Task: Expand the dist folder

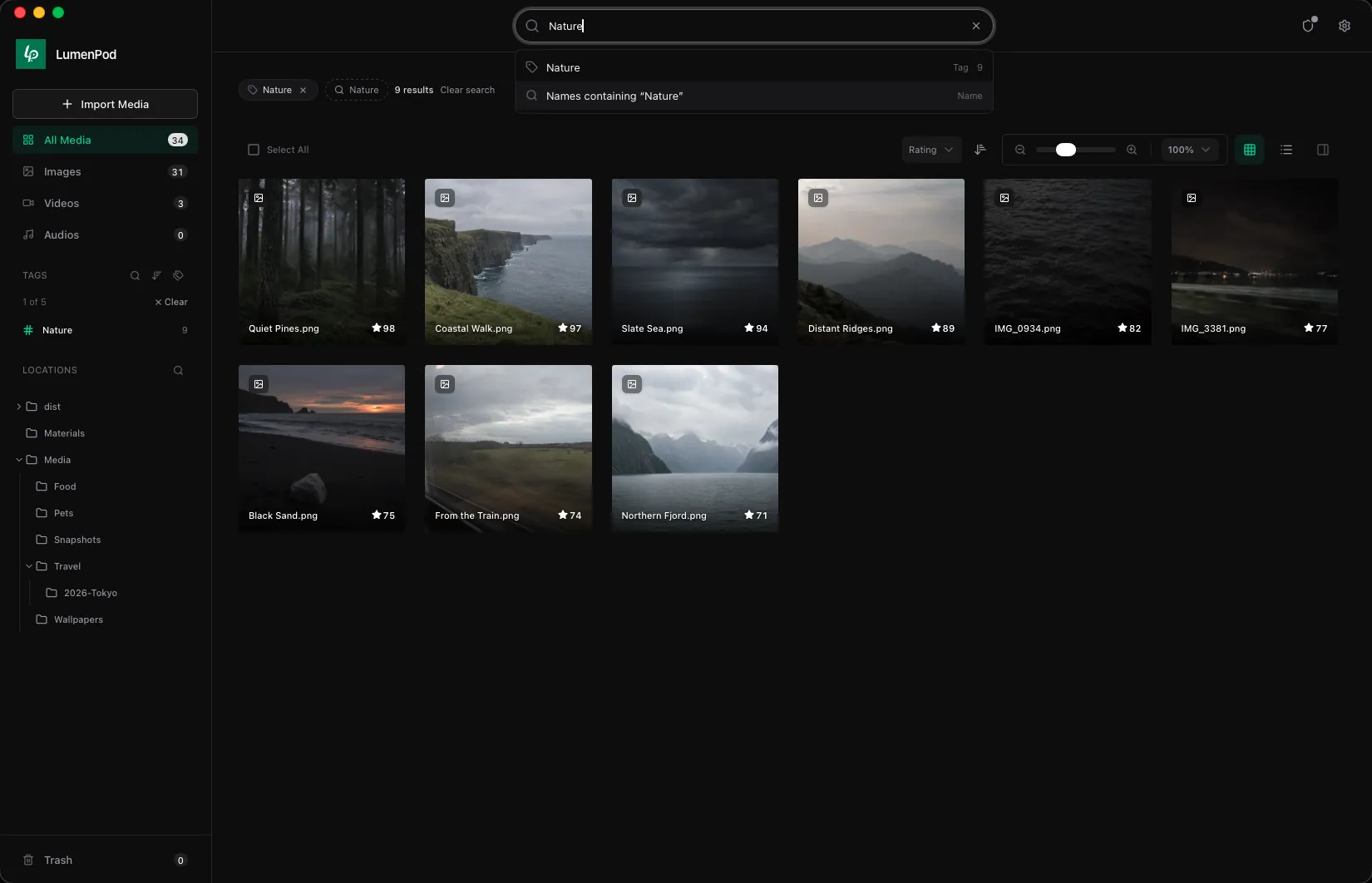Action: click(x=19, y=407)
